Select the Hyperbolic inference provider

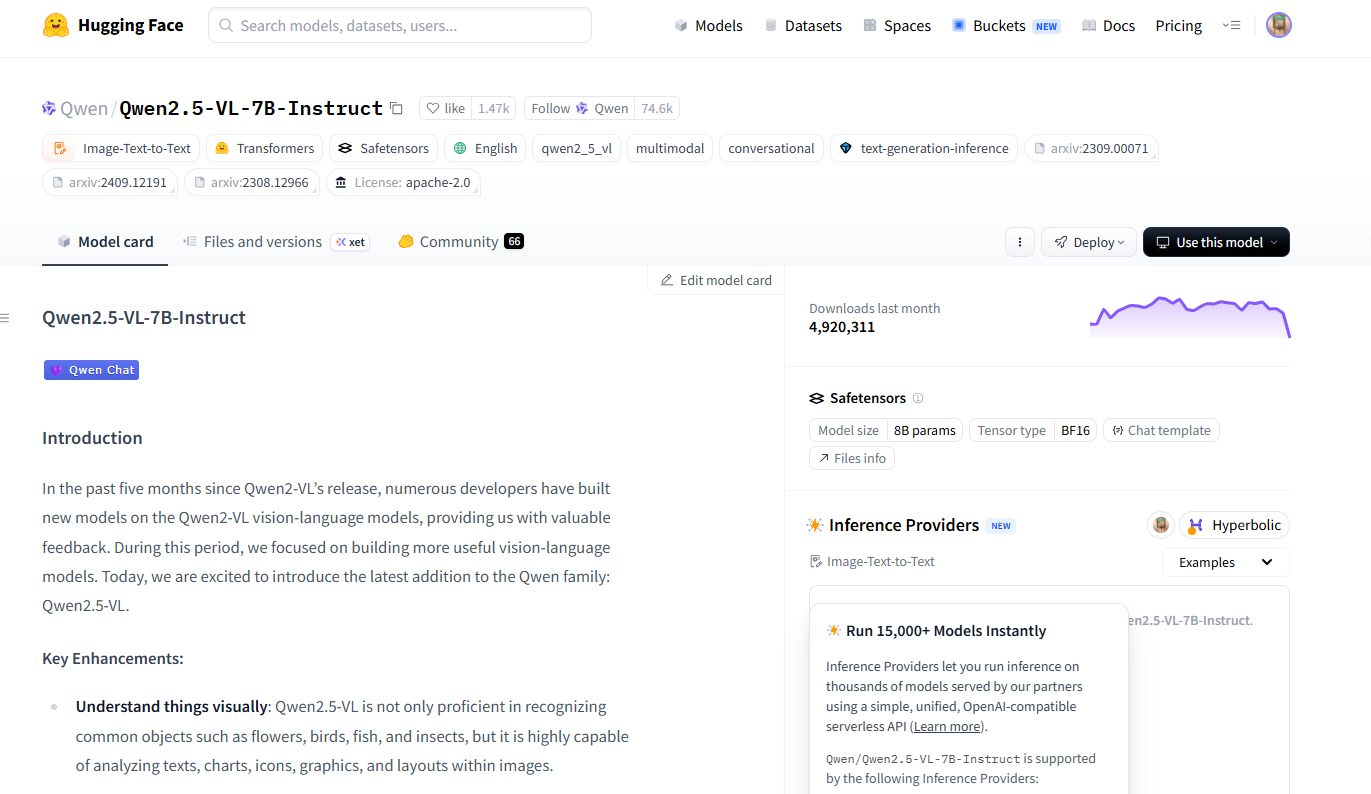coord(1235,525)
